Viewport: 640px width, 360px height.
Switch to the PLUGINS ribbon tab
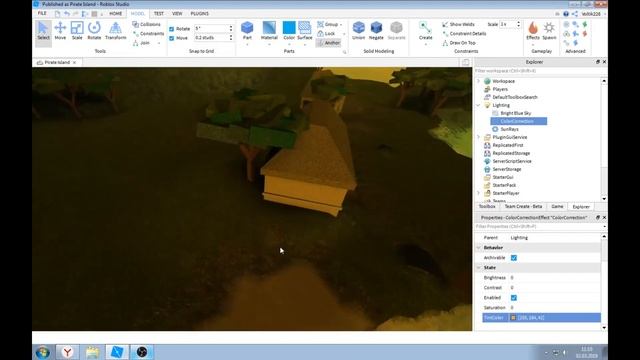pyautogui.click(x=200, y=13)
